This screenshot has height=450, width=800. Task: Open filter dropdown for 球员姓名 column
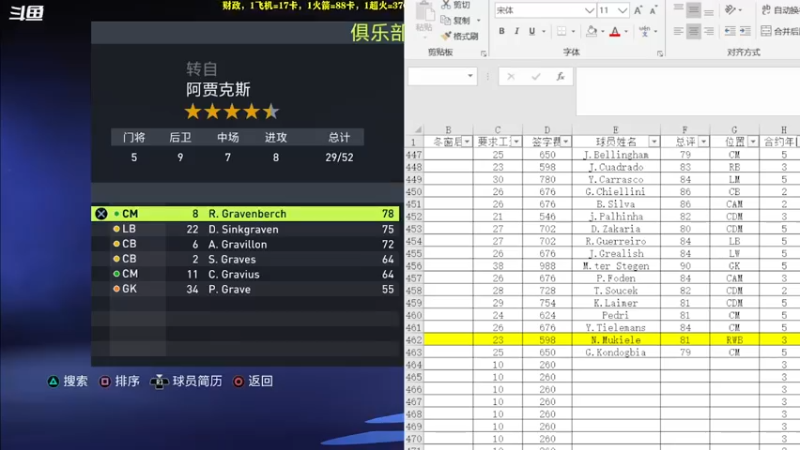(654, 141)
